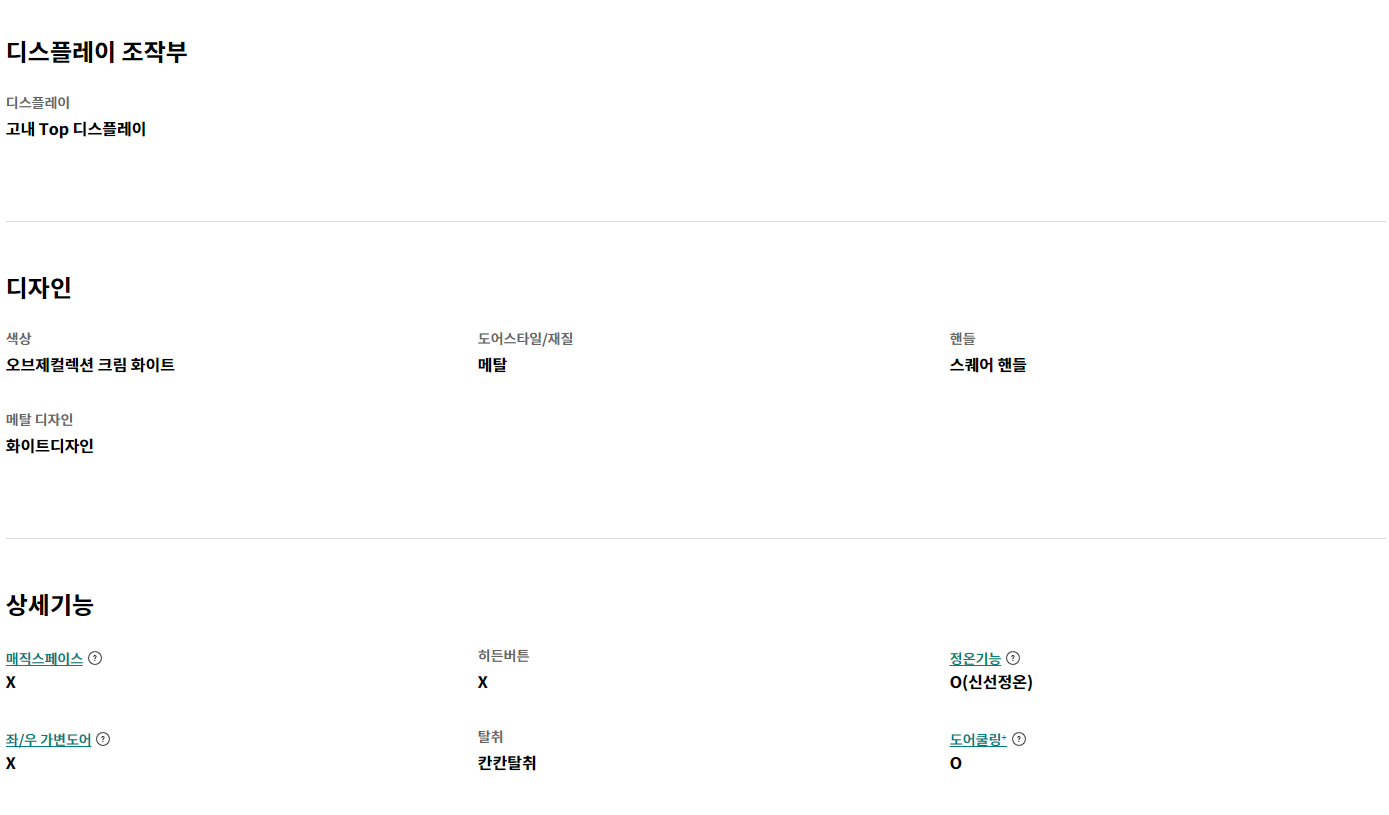1389x815 pixels.
Task: Click the 히든버튼 label
Action: pyautogui.click(x=503, y=656)
